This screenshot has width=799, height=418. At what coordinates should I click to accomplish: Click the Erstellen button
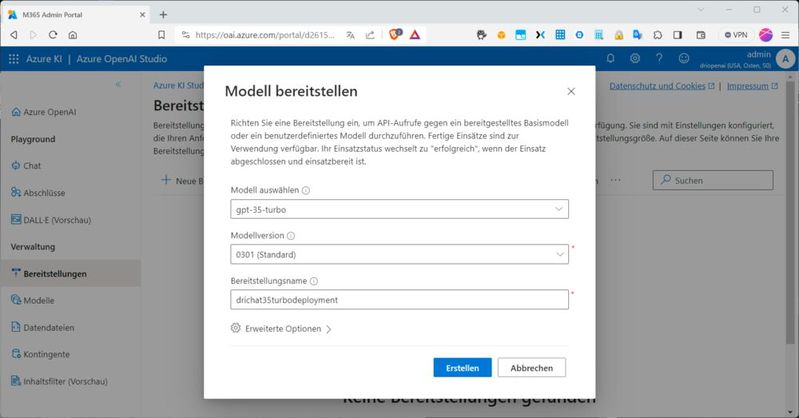click(463, 368)
